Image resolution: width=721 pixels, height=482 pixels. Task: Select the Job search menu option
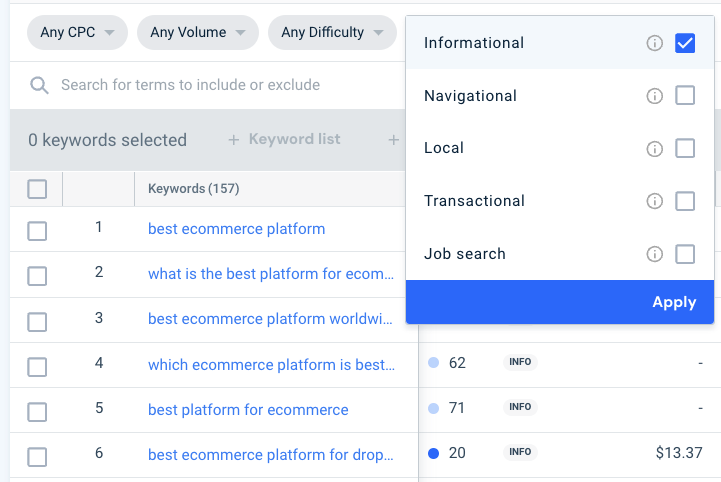[x=560, y=253]
